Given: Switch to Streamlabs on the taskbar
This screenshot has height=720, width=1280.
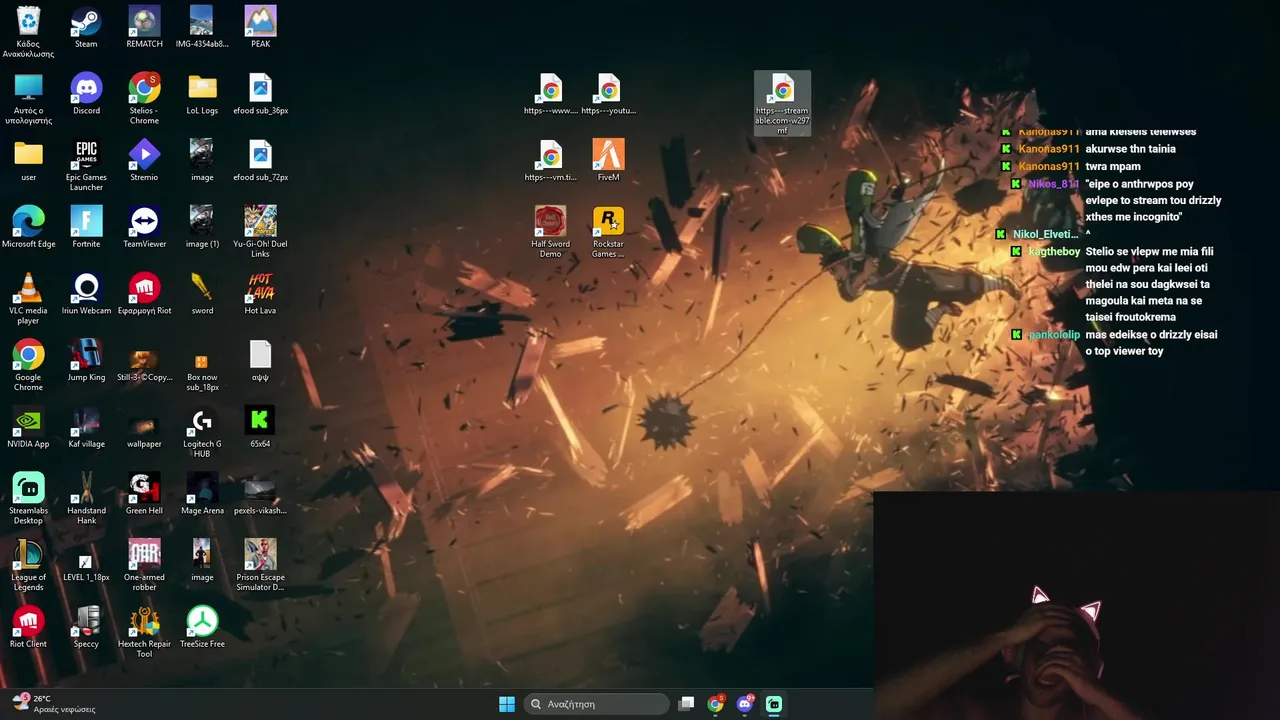Looking at the screenshot, I should 774,704.
